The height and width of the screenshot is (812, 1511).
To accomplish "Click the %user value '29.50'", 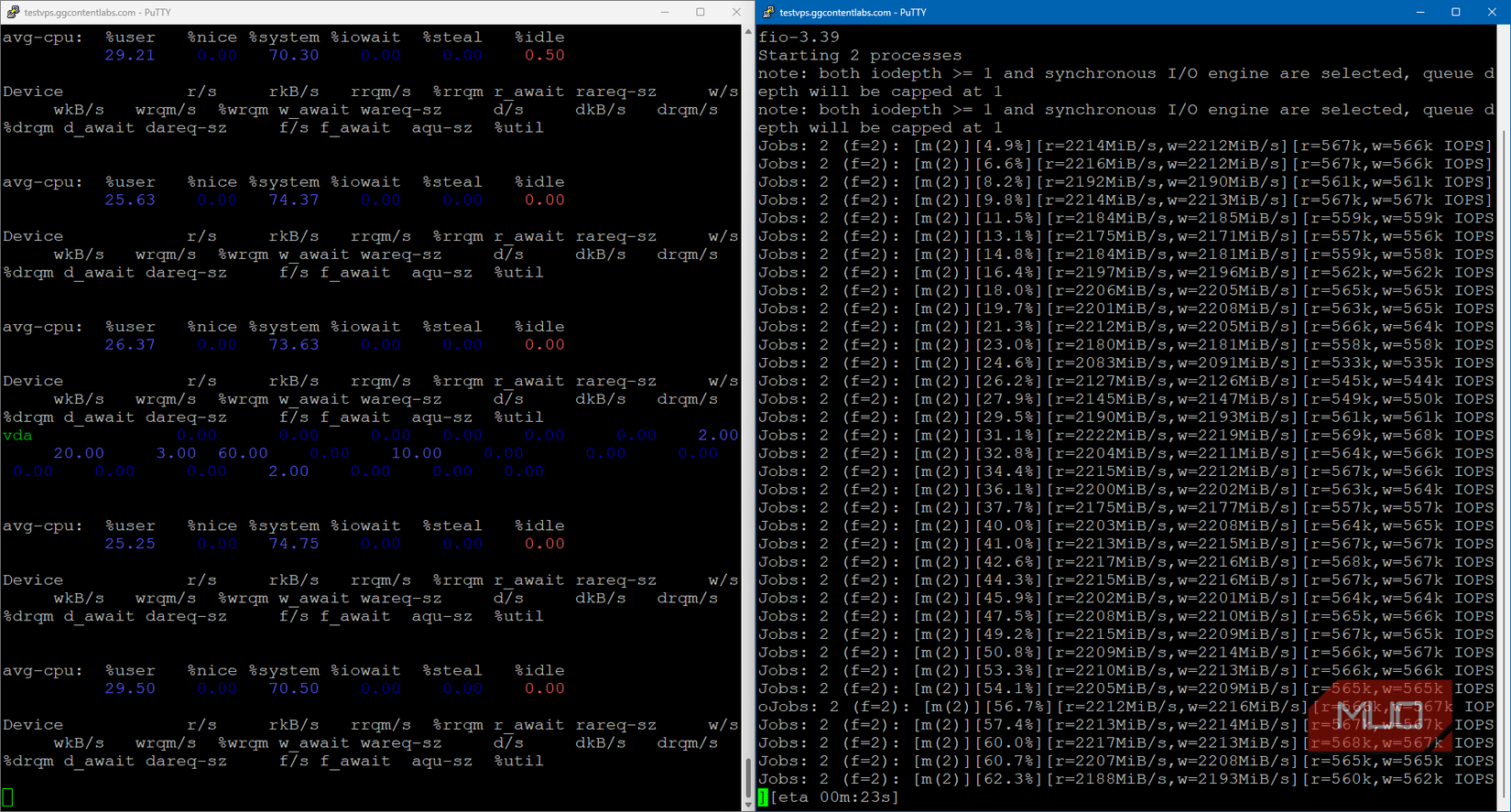I will (130, 689).
